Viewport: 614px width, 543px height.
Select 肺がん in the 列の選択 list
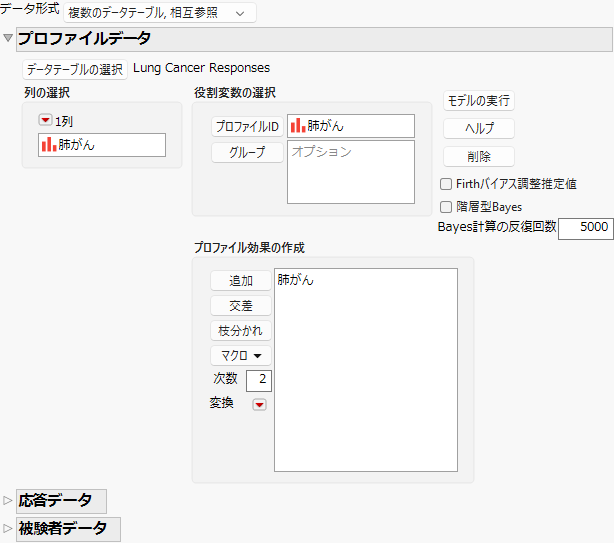(102, 145)
